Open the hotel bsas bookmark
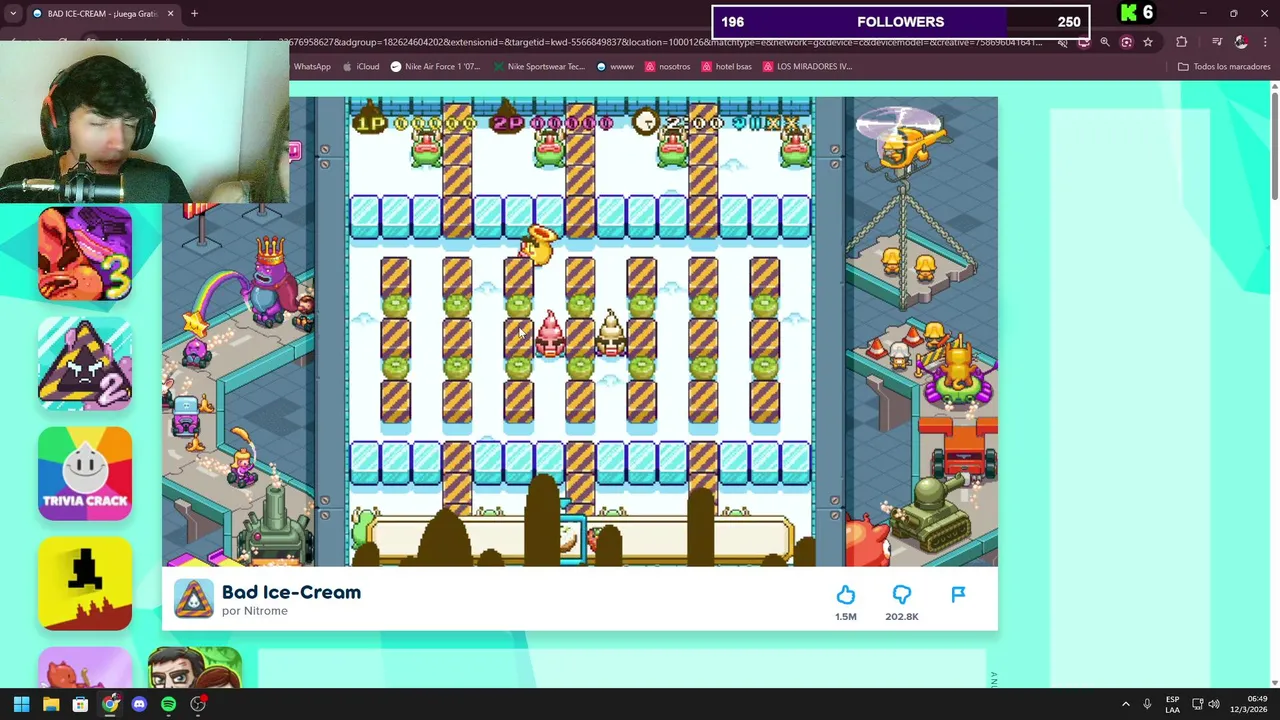The width and height of the screenshot is (1280, 720). click(x=727, y=67)
